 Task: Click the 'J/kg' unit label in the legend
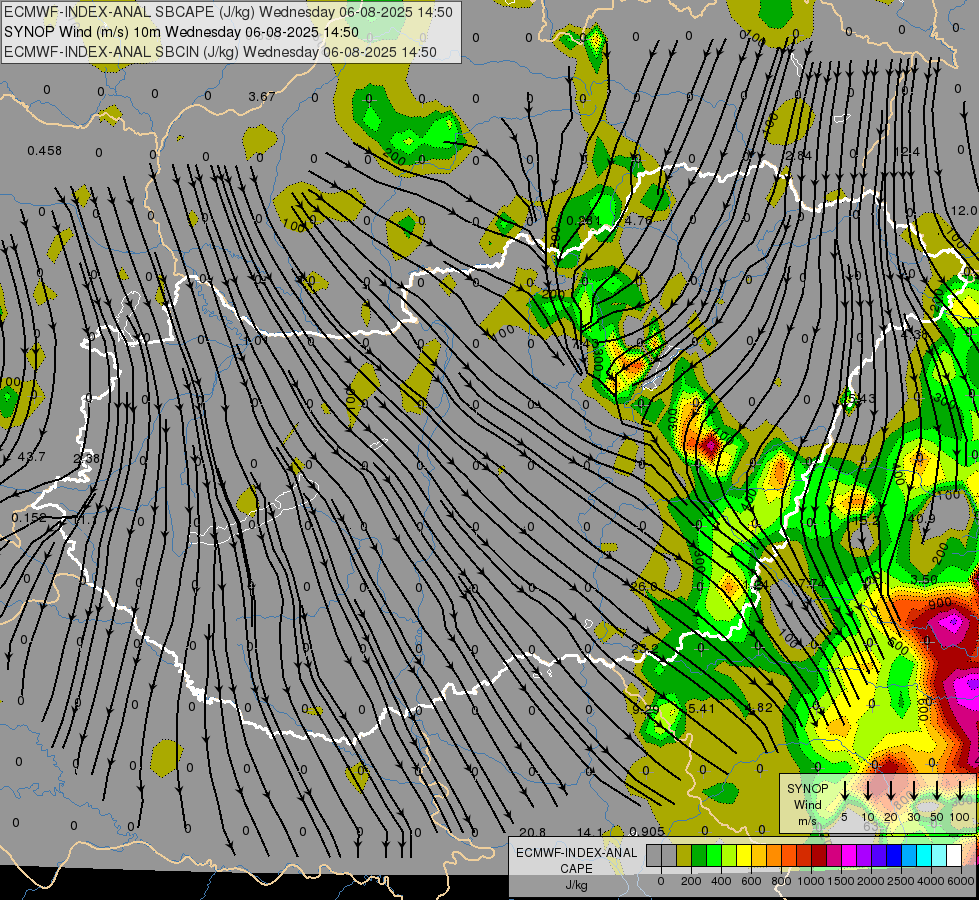click(576, 885)
